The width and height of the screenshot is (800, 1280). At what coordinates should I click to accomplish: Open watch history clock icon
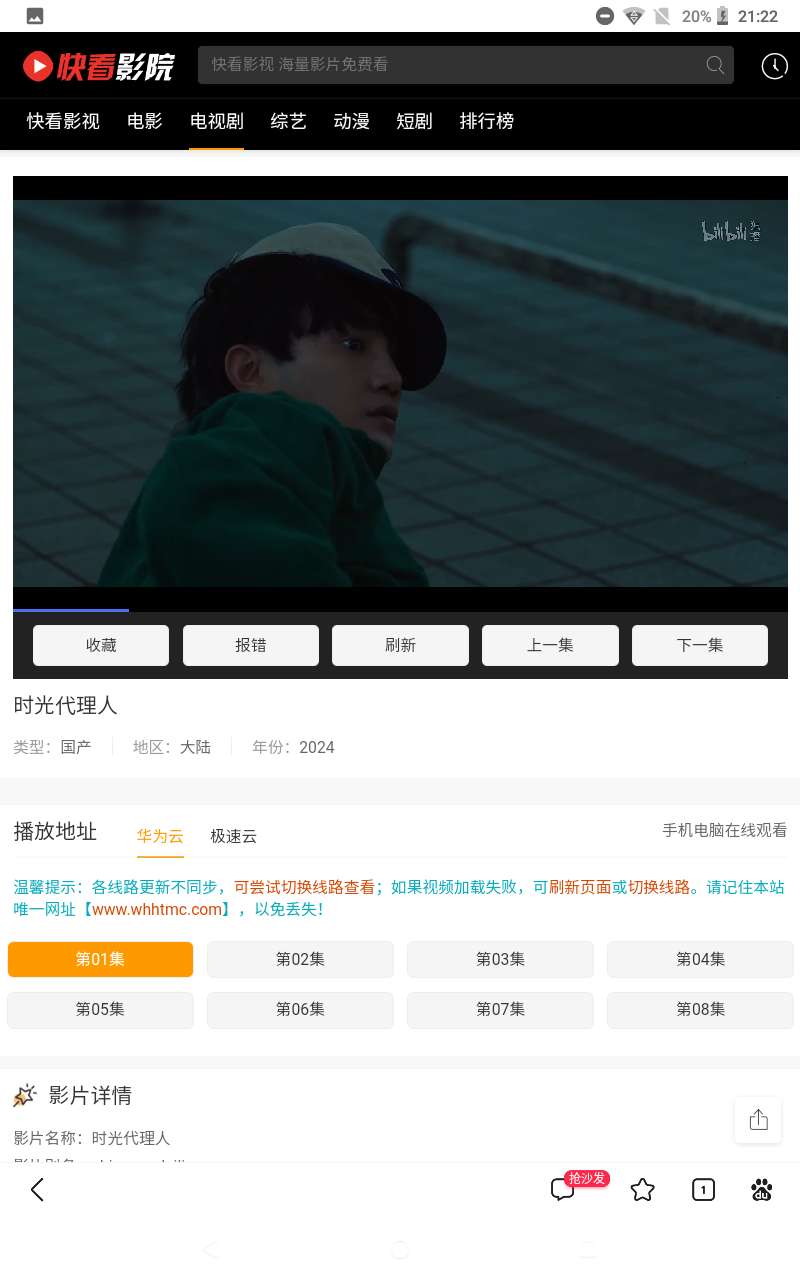click(774, 66)
